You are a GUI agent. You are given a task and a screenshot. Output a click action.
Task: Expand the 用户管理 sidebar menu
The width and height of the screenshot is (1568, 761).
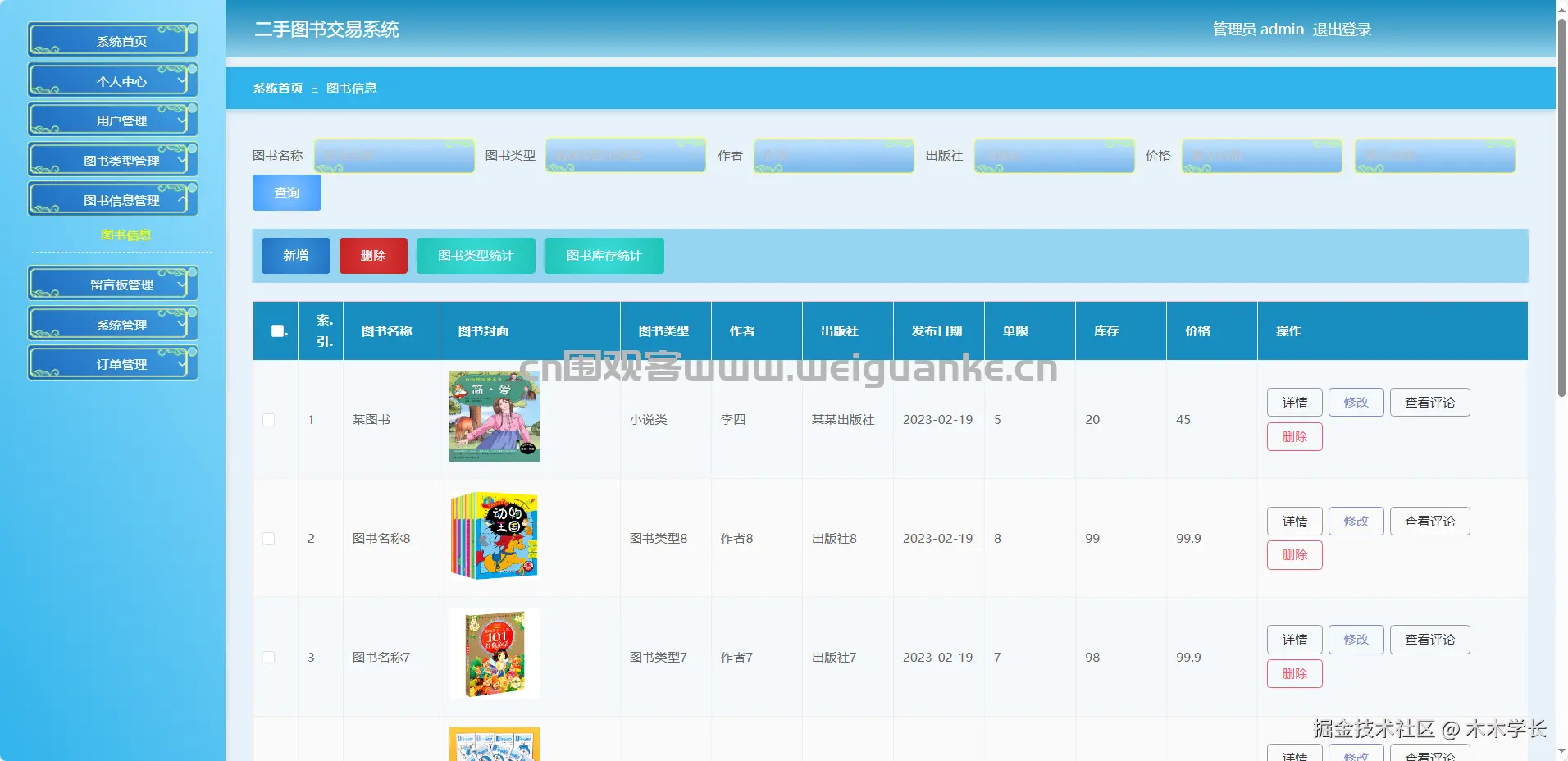pos(113,120)
